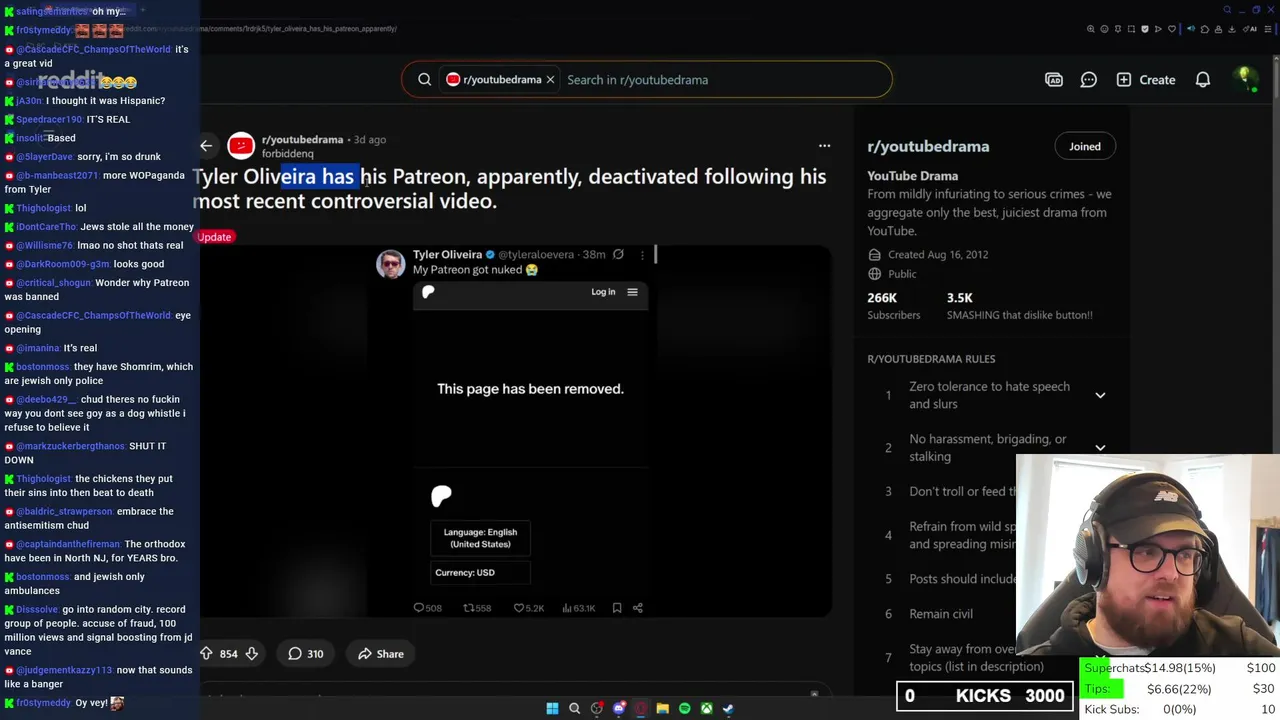
Task: Open the r/youtubedrama link above the post
Action: pyautogui.click(x=302, y=140)
